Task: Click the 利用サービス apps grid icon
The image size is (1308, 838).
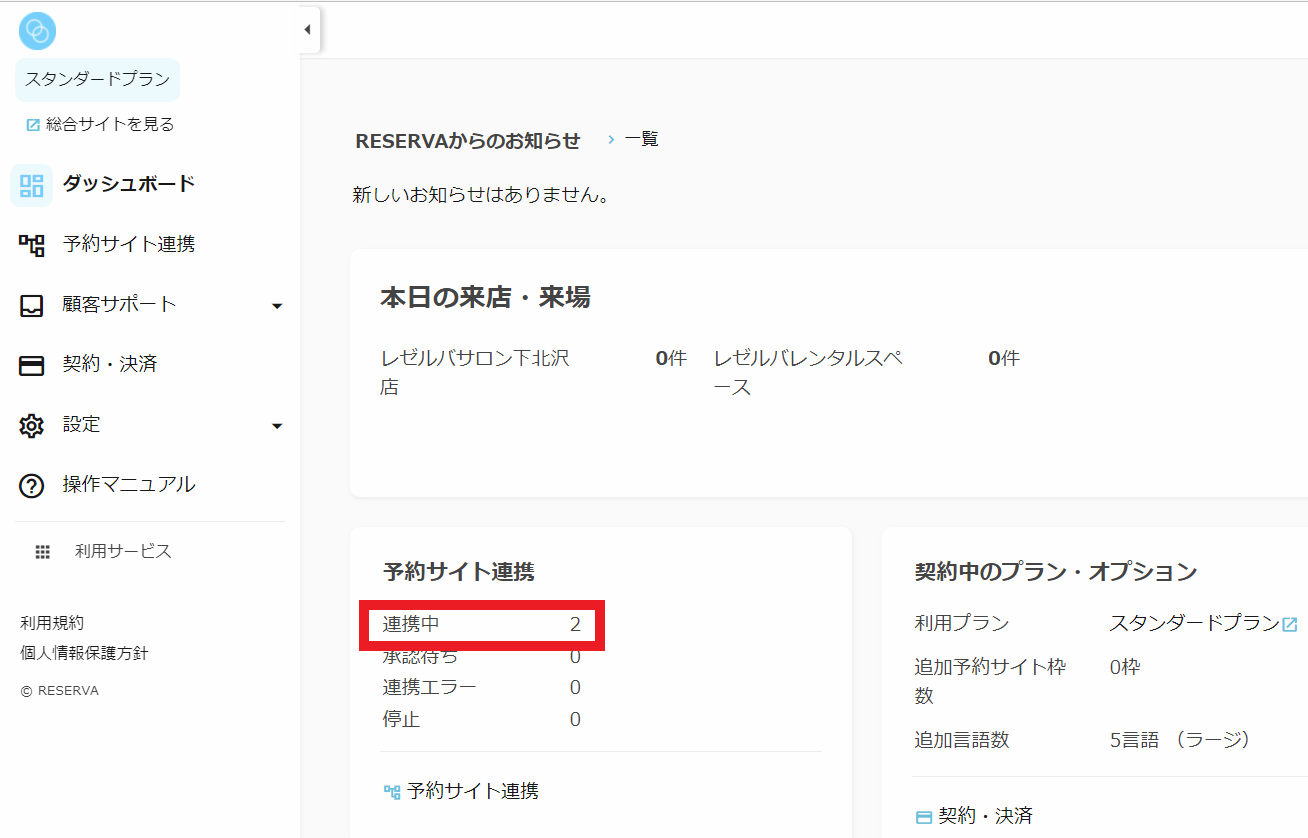Action: coord(42,552)
